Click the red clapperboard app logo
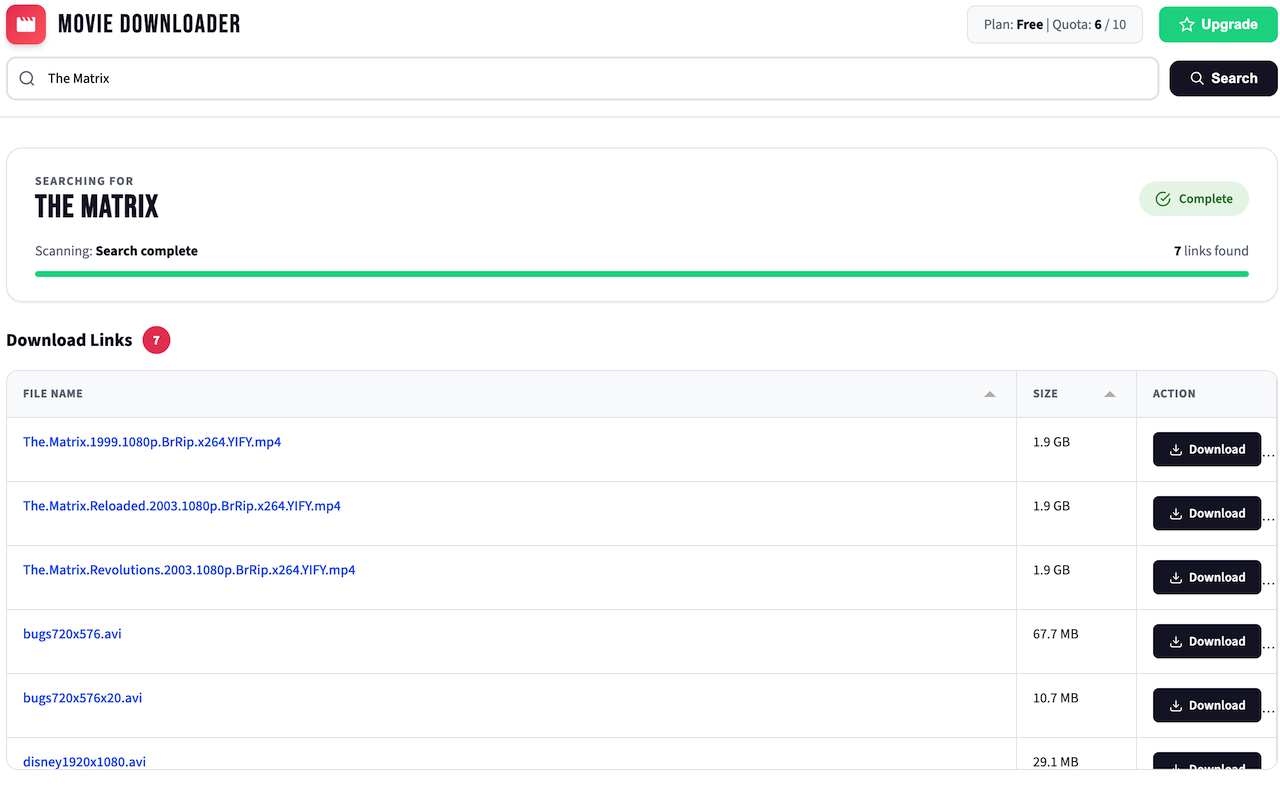This screenshot has width=1280, height=800. click(x=26, y=24)
